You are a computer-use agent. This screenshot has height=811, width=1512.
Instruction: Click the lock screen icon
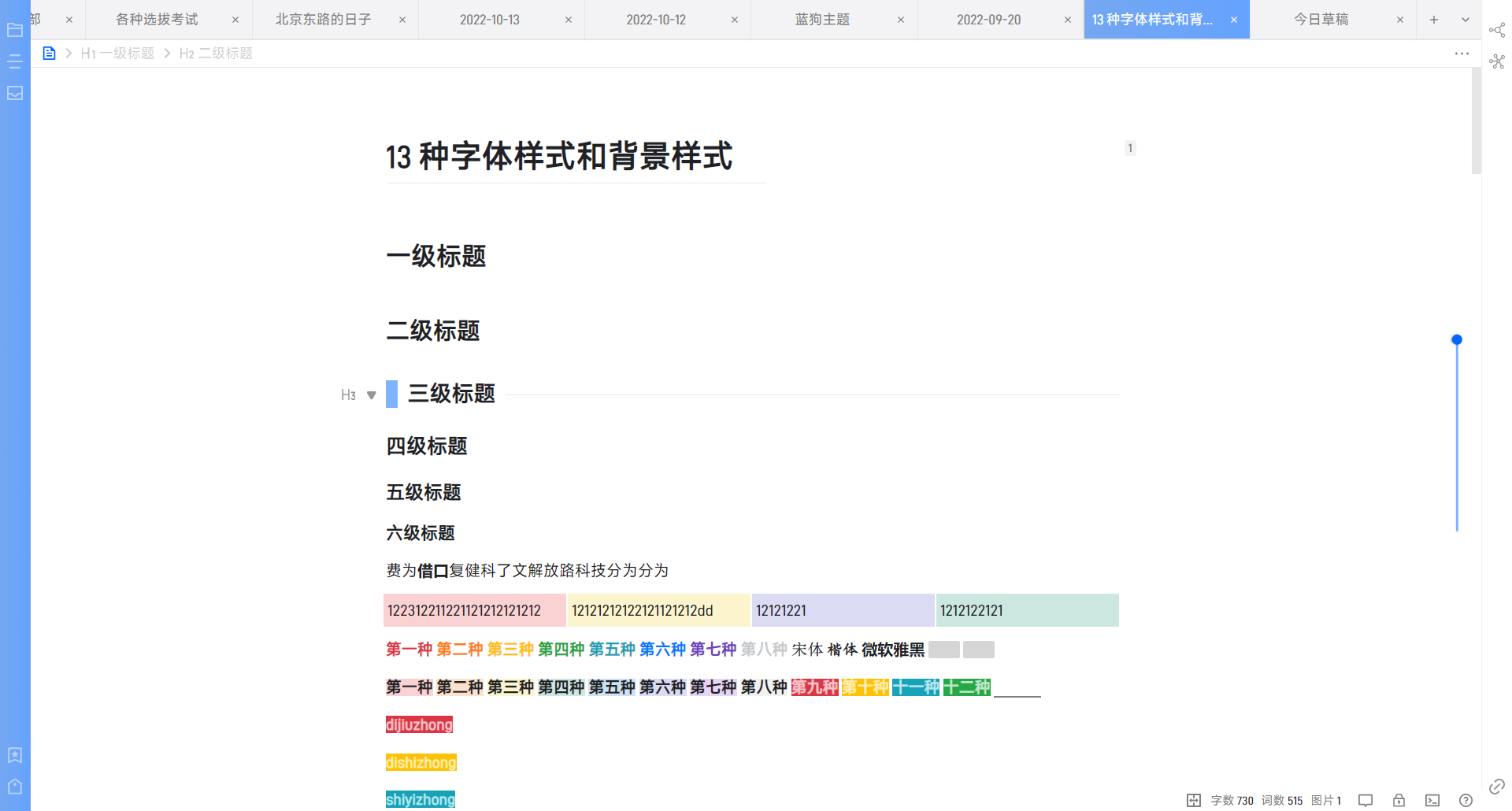(1399, 800)
